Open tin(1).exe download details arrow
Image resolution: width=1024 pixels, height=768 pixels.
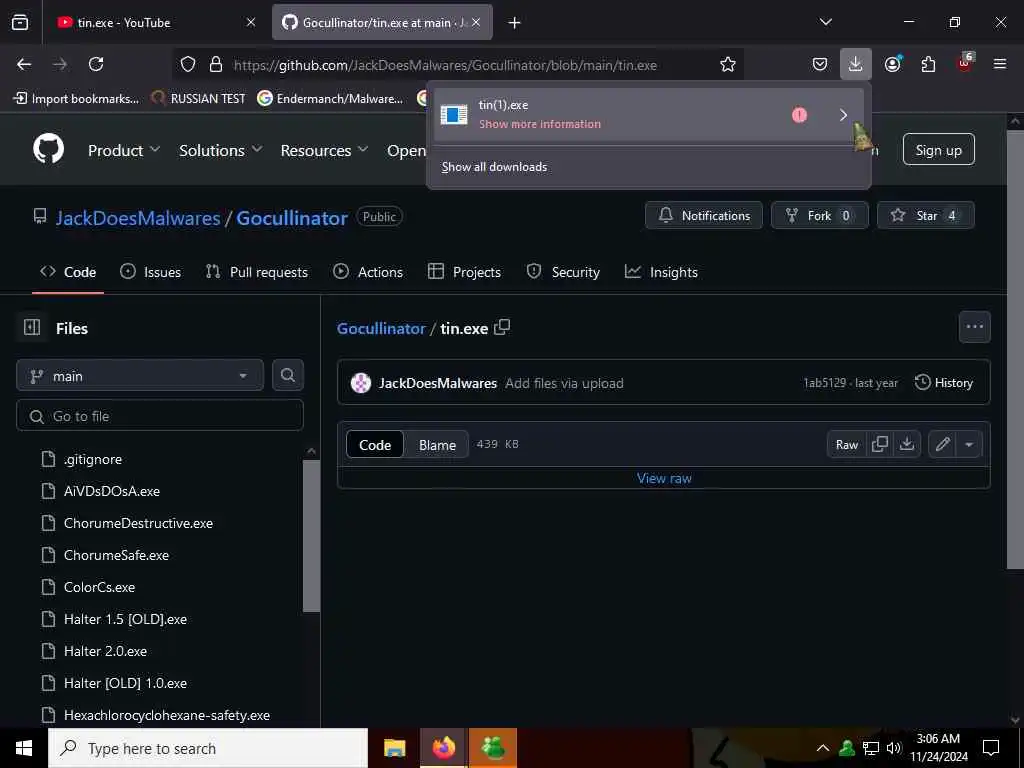click(843, 115)
